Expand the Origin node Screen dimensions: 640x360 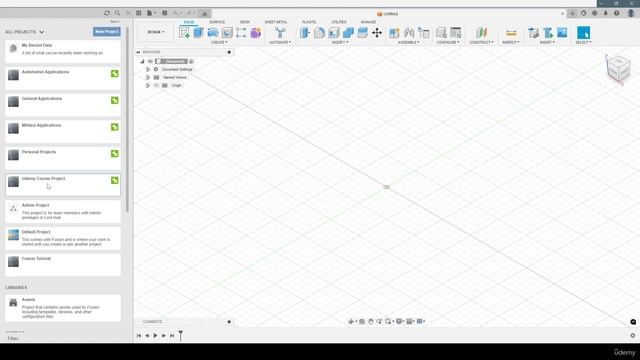(148, 85)
